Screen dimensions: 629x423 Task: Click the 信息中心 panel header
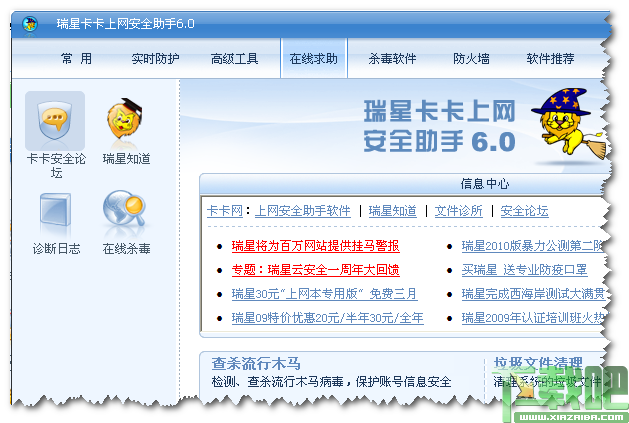pyautogui.click(x=485, y=184)
